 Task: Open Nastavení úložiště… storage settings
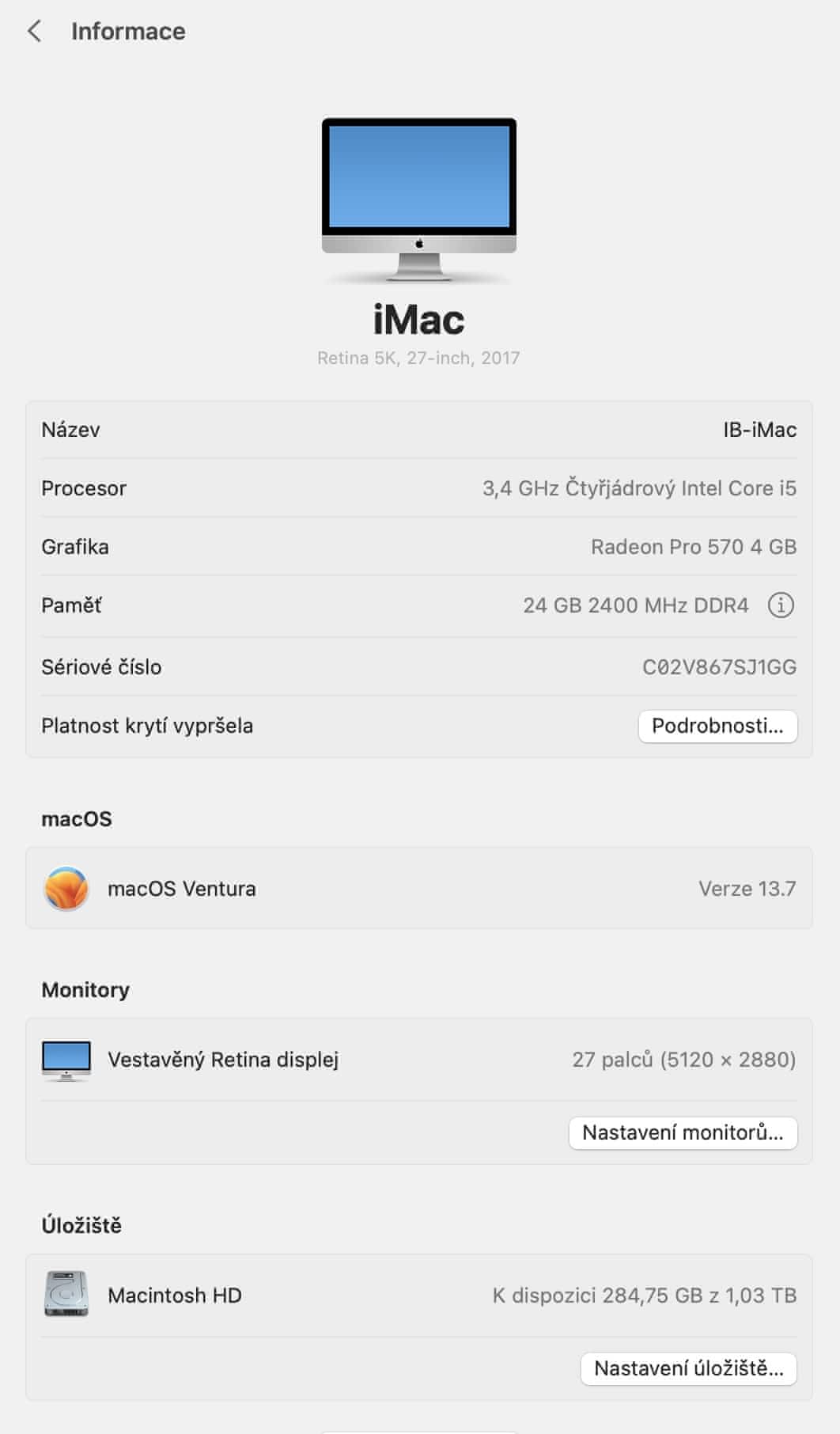tap(688, 1368)
